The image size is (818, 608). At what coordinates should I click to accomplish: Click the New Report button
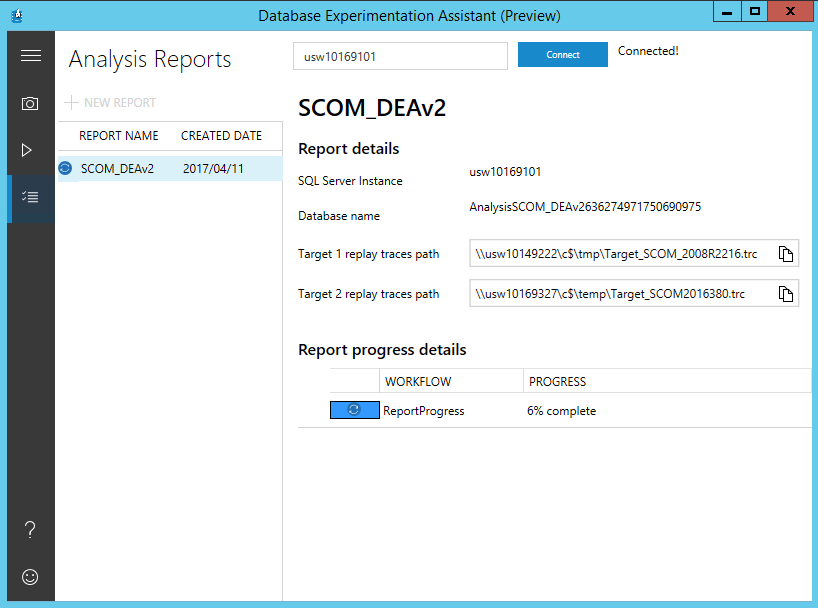pos(111,103)
